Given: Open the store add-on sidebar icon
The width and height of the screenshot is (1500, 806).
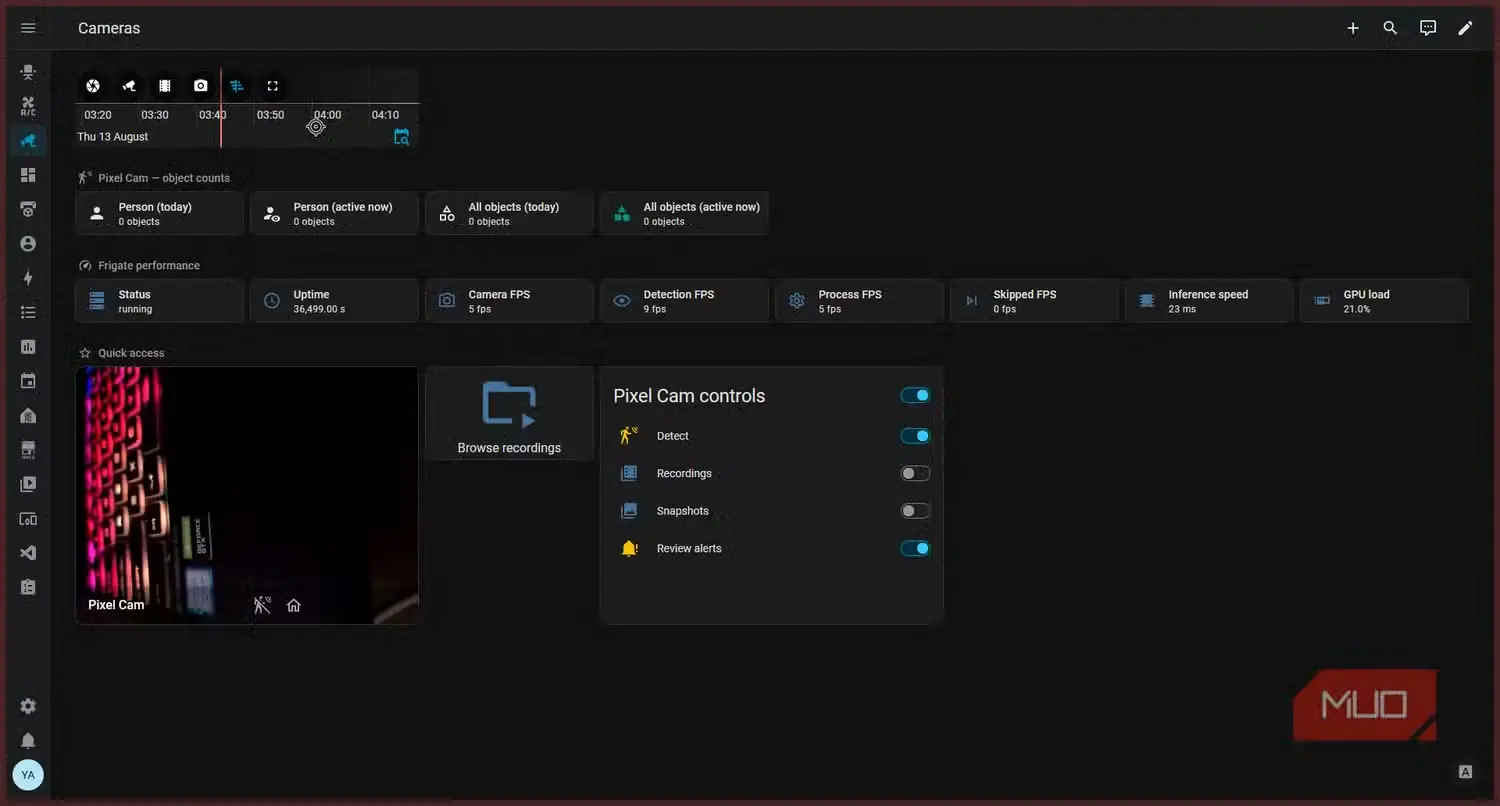Looking at the screenshot, I should [x=28, y=450].
